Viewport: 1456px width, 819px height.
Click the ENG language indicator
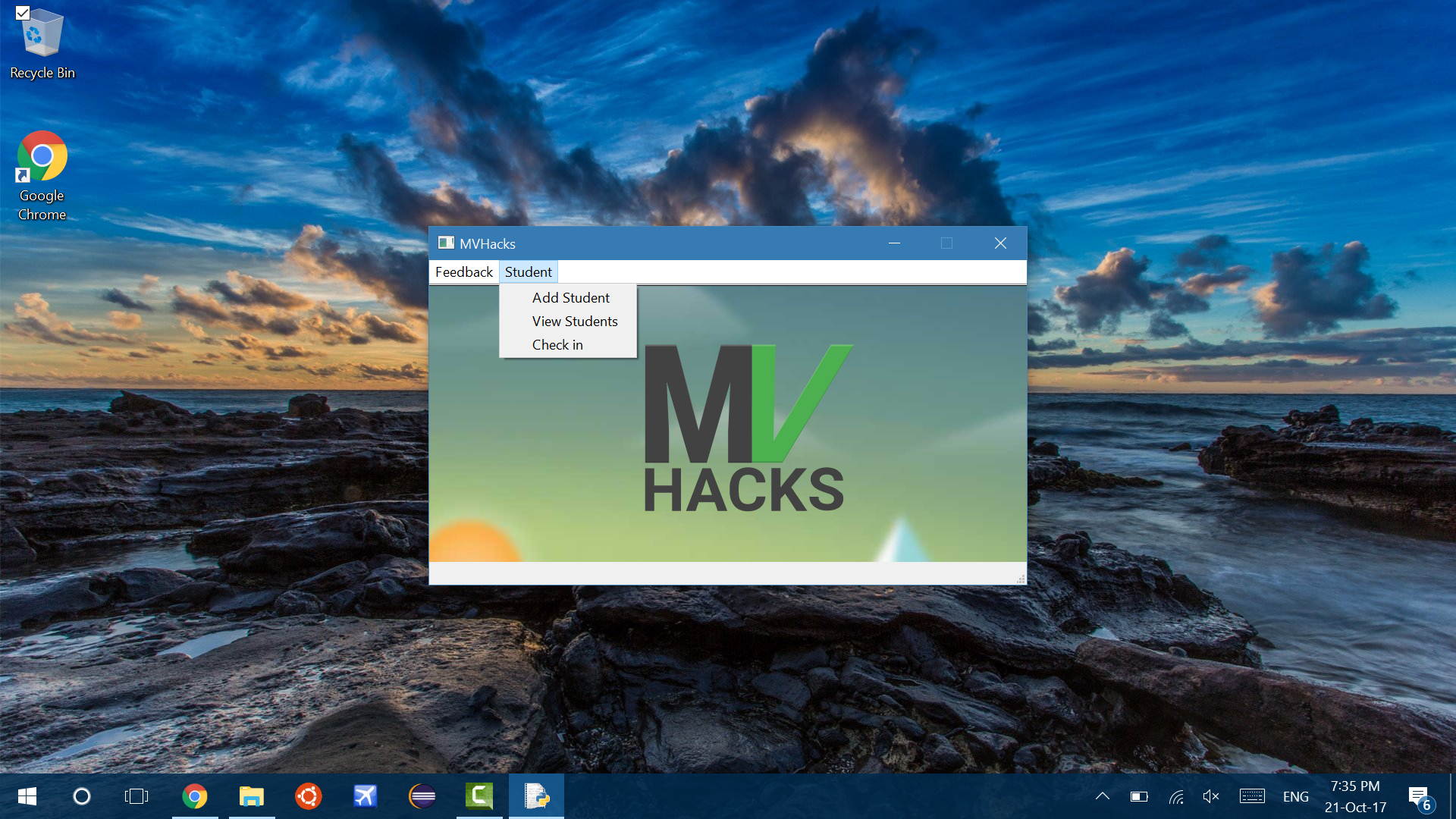pos(1295,797)
